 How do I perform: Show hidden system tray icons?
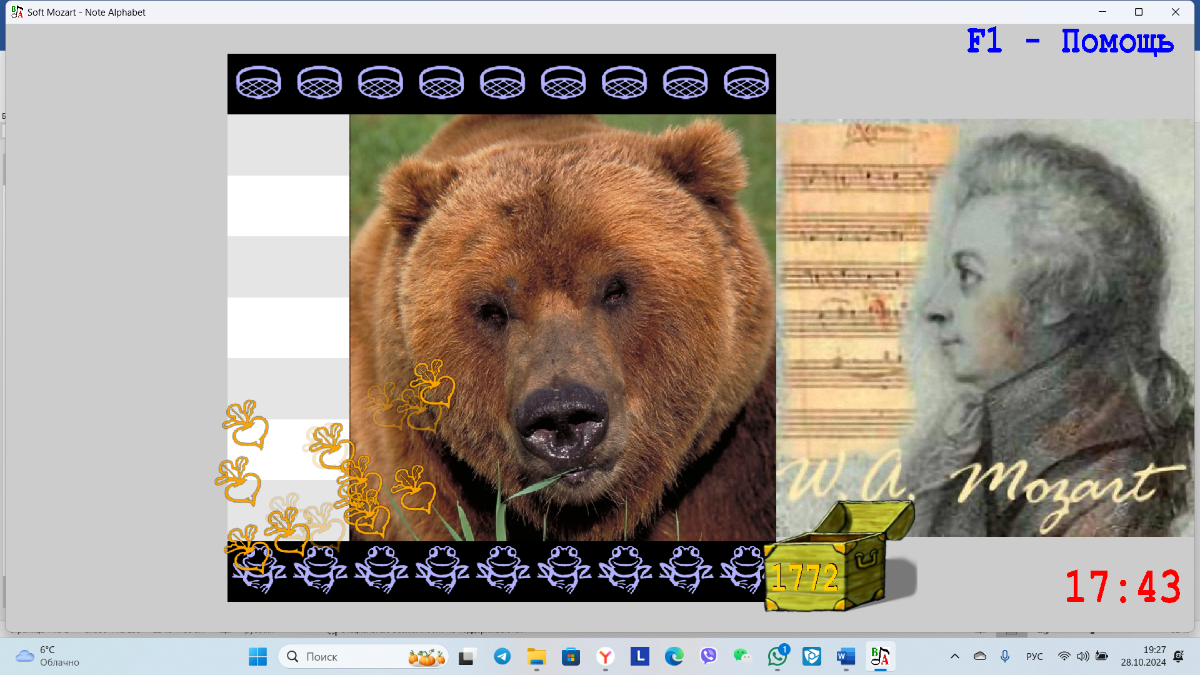(954, 657)
